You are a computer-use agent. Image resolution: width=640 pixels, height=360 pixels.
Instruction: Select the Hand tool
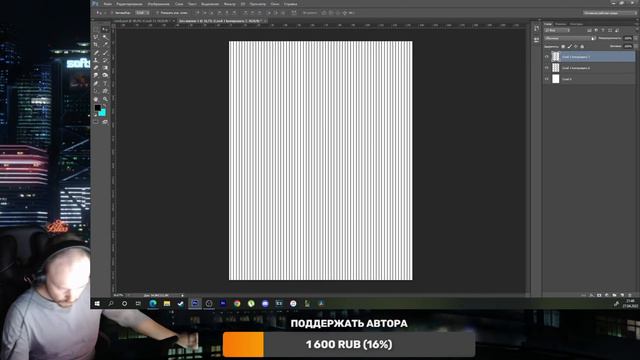[95, 99]
